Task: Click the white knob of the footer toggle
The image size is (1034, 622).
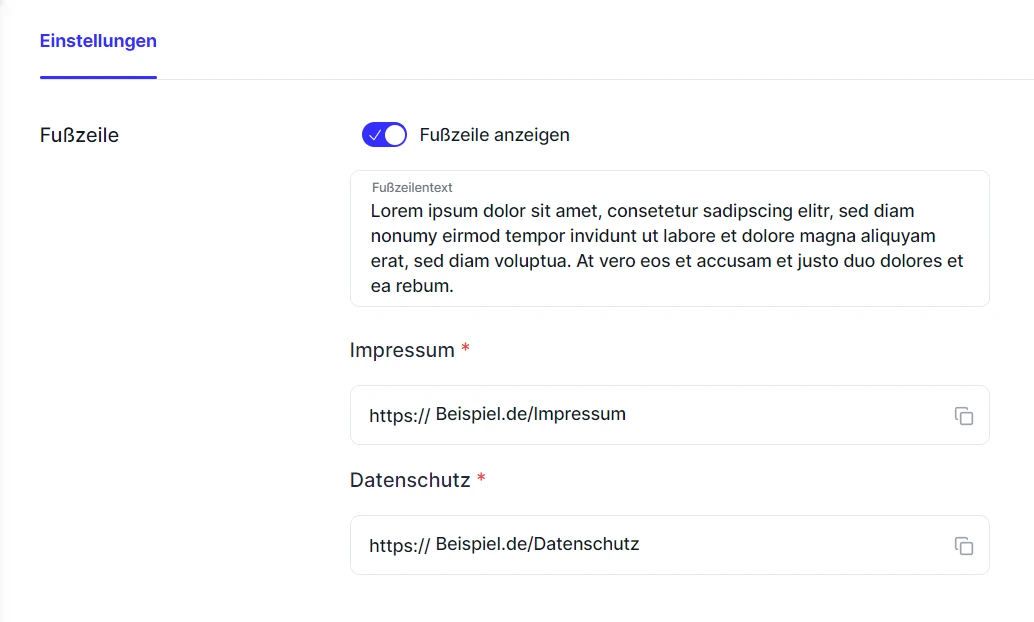Action: [x=395, y=135]
